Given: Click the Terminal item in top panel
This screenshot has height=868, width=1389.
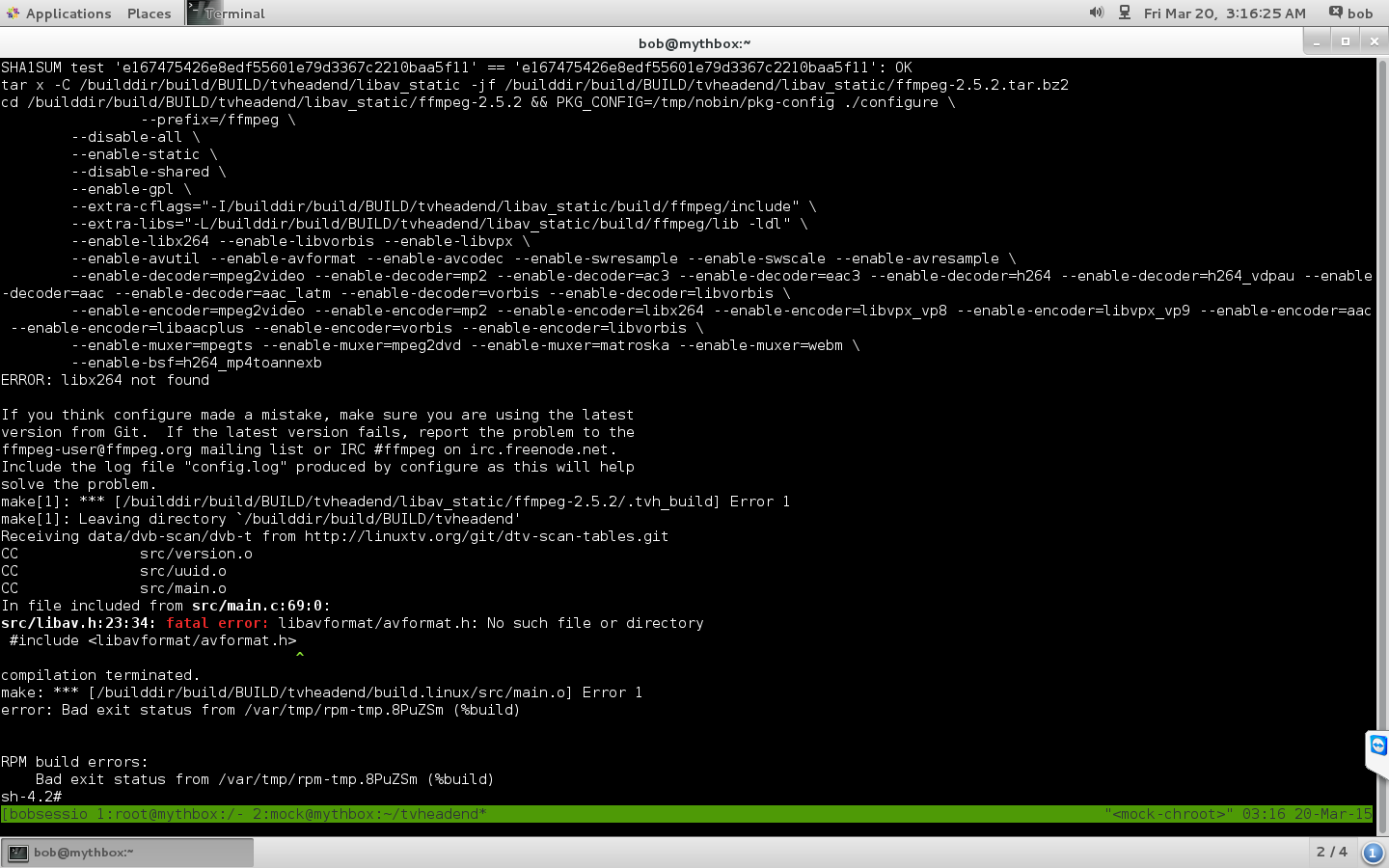Looking at the screenshot, I should (227, 14).
